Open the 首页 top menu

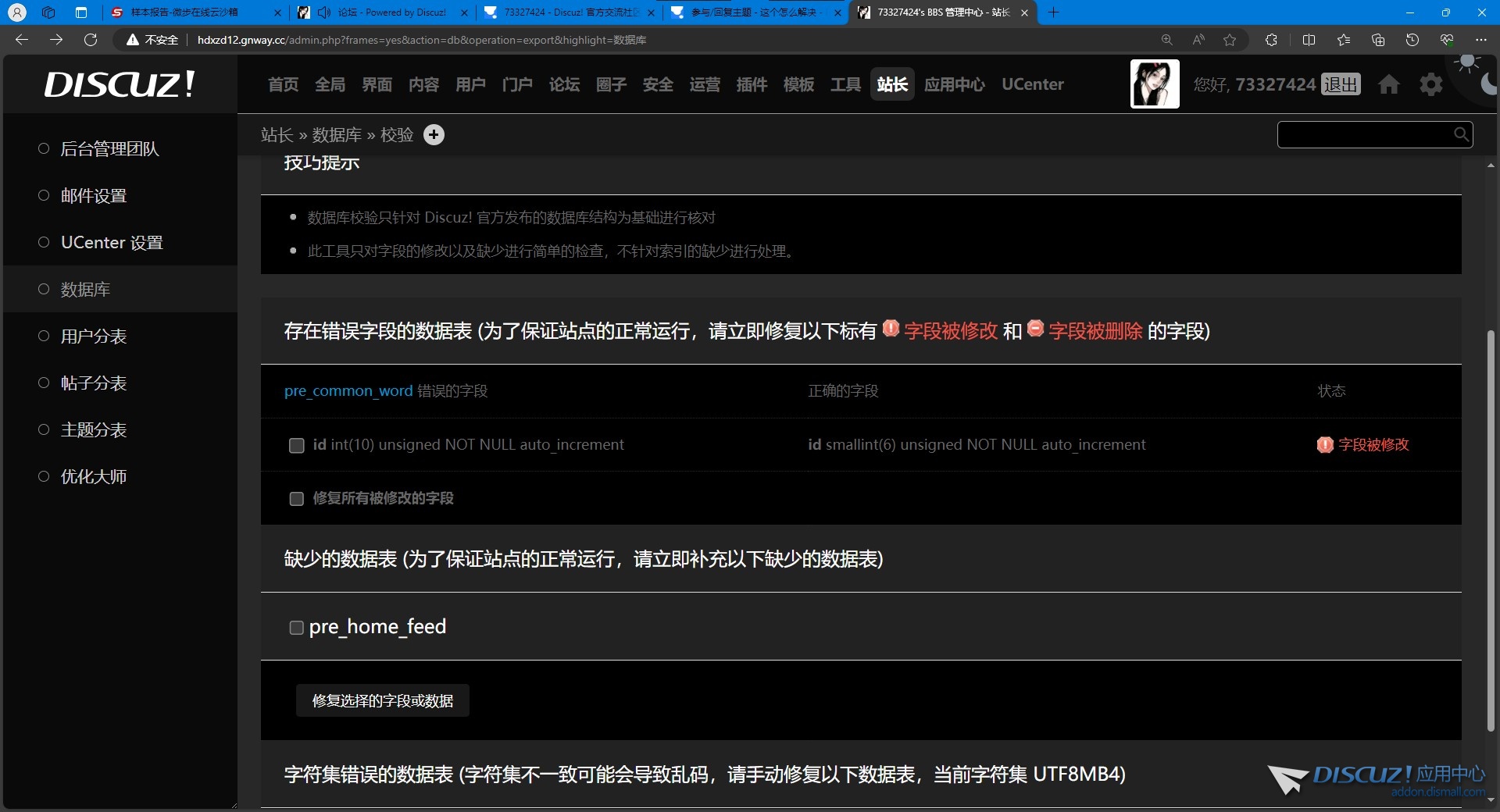(x=283, y=84)
